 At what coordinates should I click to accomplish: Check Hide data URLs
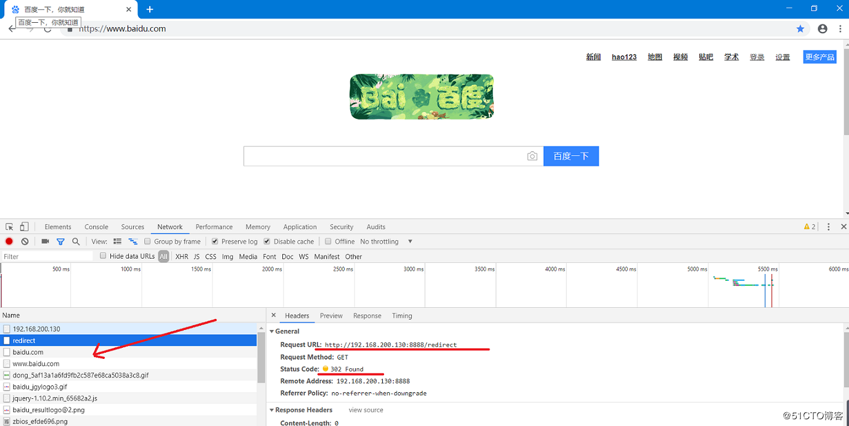tap(103, 256)
